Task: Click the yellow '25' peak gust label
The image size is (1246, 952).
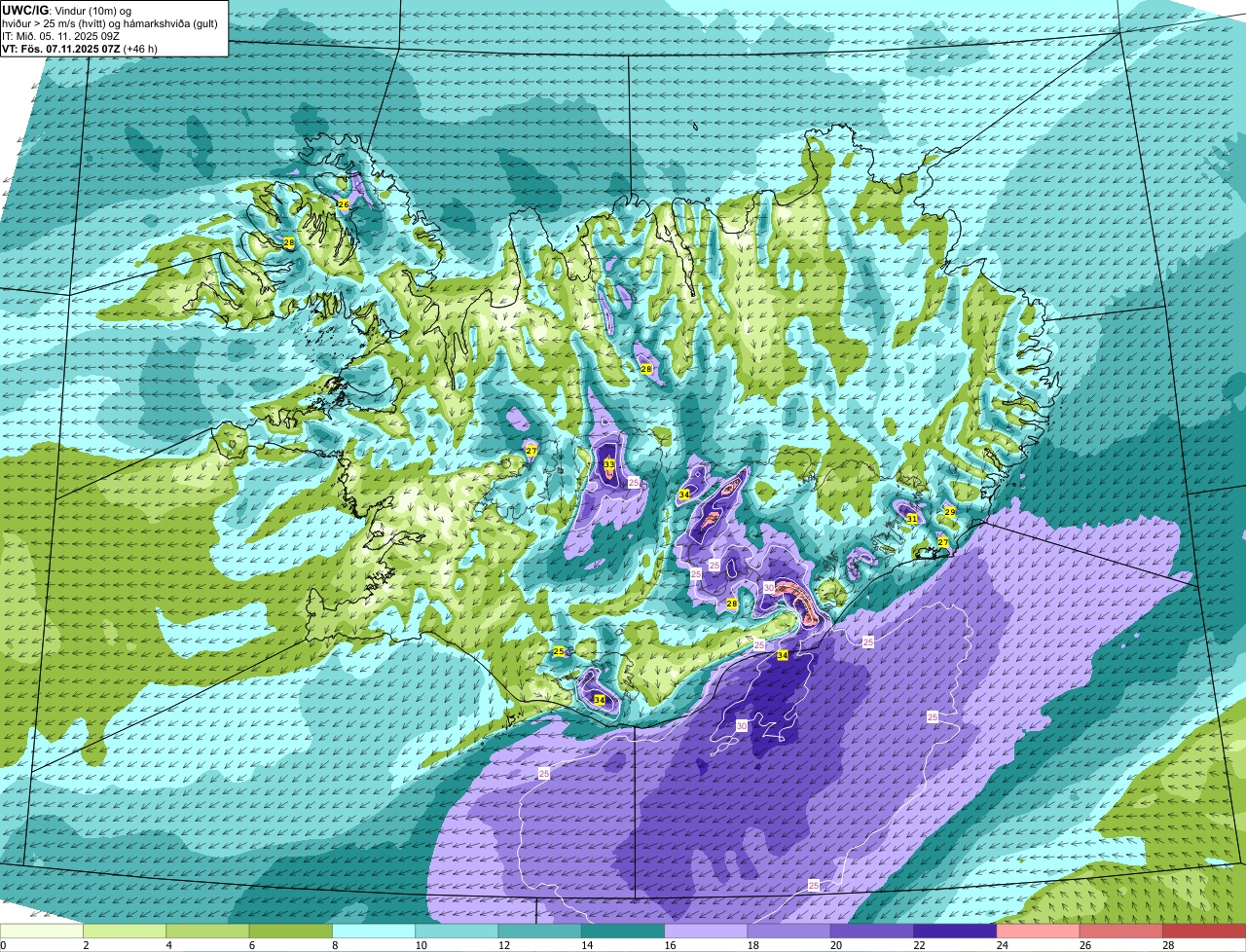Action: [x=559, y=651]
